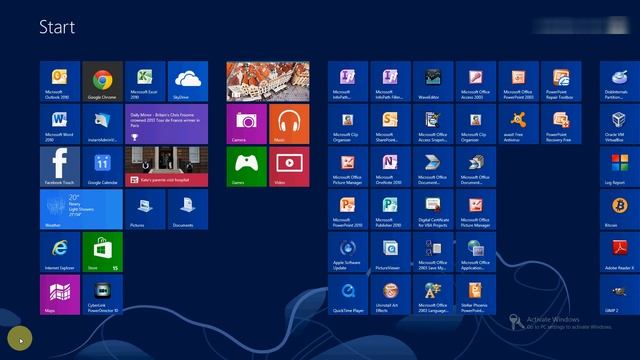Open the Bitcoin tile
Screen dimensions: 640x360
point(620,209)
